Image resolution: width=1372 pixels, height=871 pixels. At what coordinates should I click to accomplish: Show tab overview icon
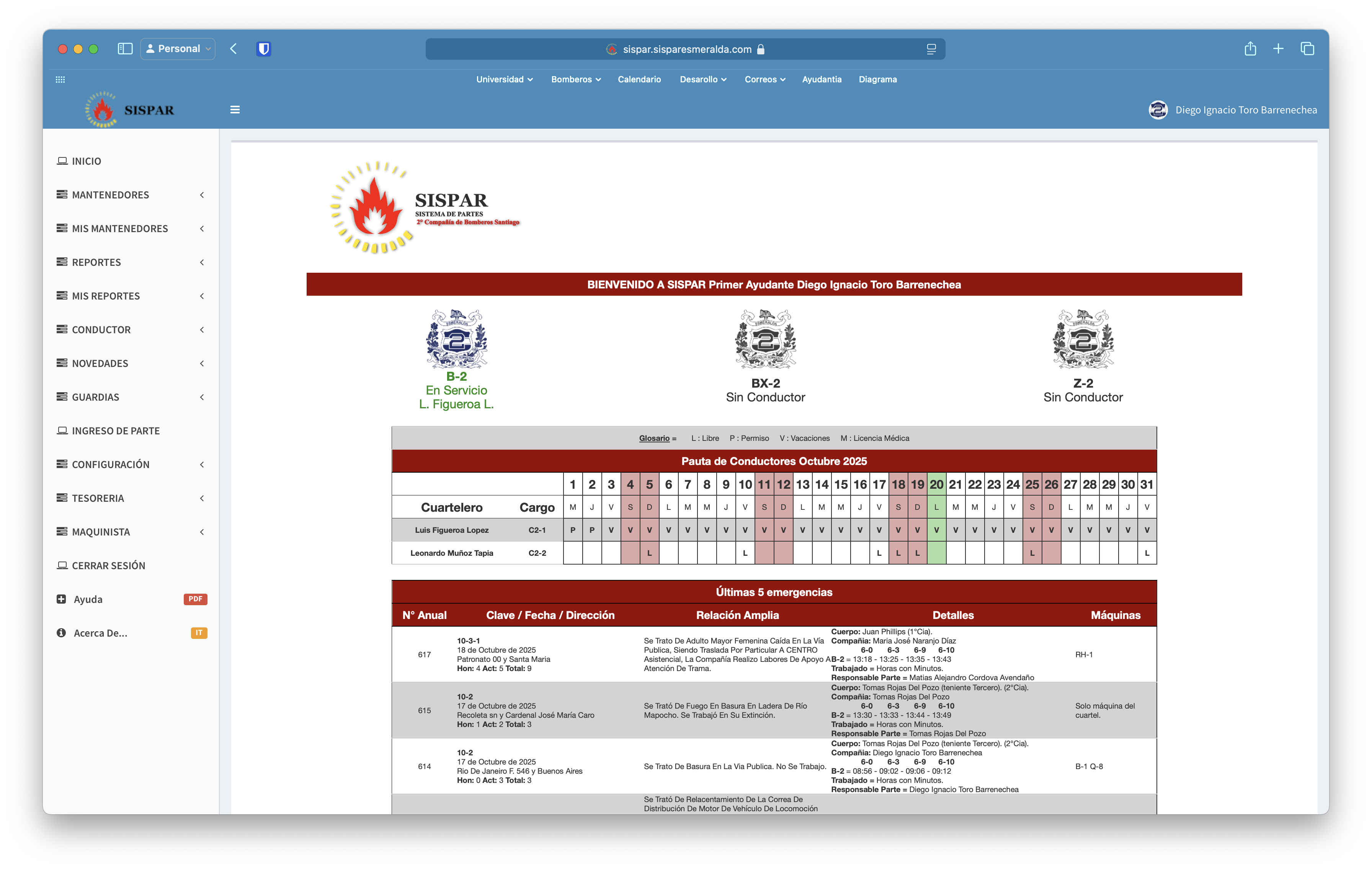1307,49
